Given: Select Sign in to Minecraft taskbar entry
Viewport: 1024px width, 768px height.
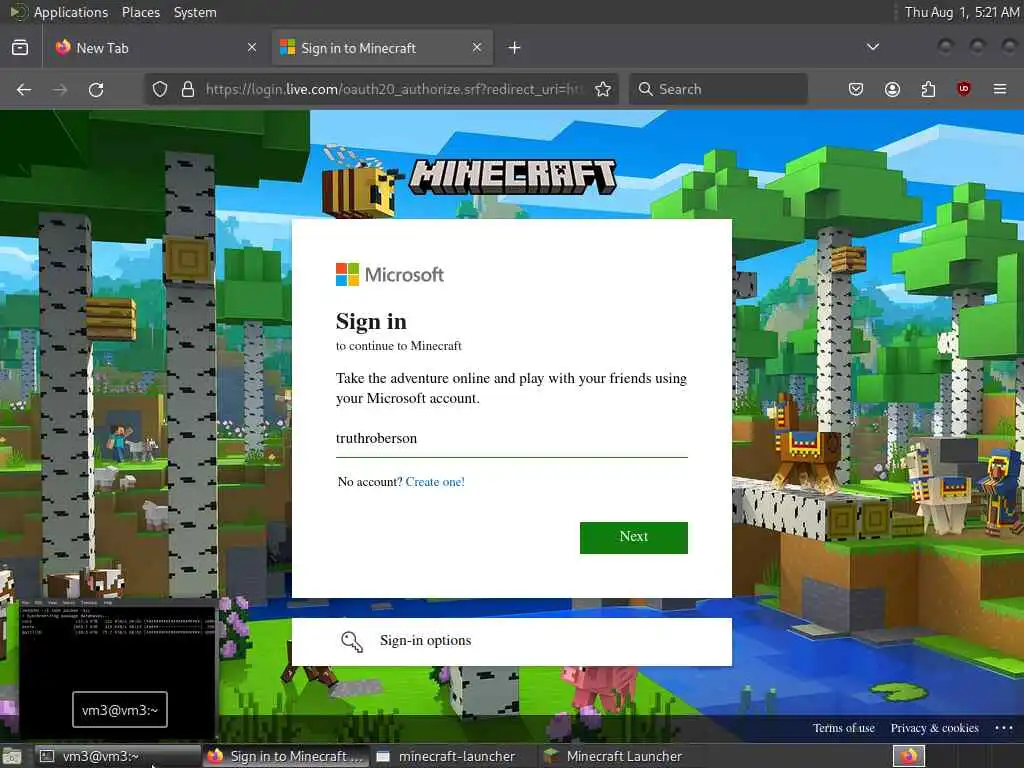Looking at the screenshot, I should tap(286, 756).
